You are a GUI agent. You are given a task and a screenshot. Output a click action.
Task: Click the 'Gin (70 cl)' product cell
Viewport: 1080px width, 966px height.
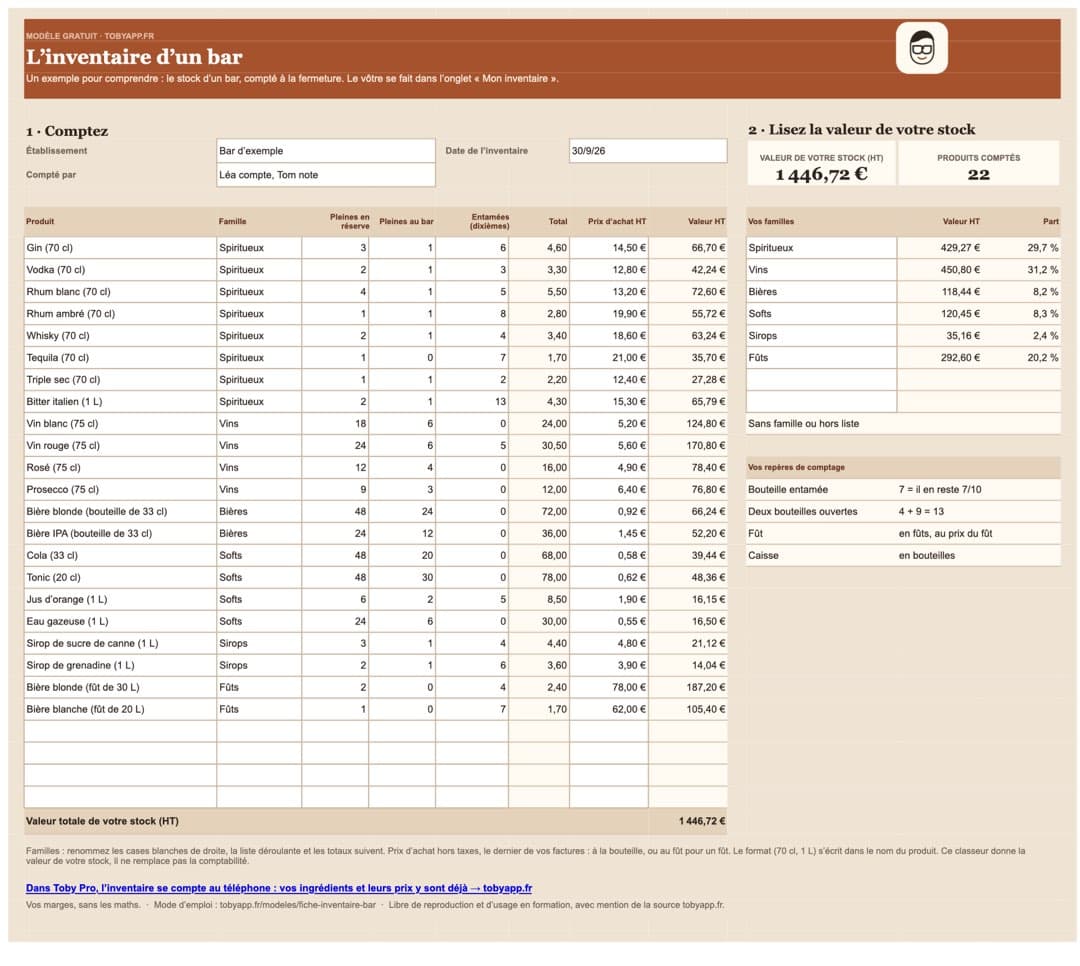pos(120,248)
